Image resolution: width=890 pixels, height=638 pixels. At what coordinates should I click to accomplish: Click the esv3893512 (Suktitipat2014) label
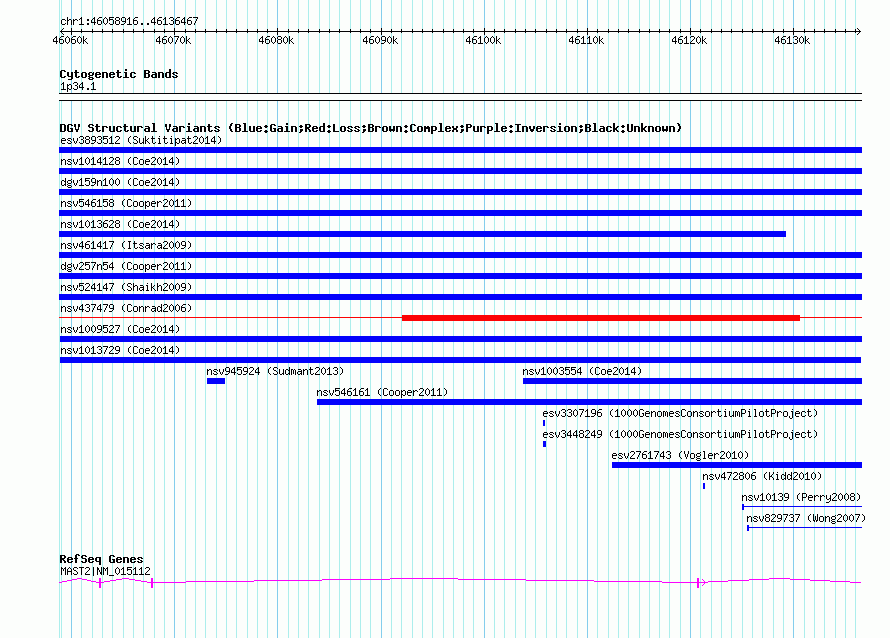coord(140,140)
